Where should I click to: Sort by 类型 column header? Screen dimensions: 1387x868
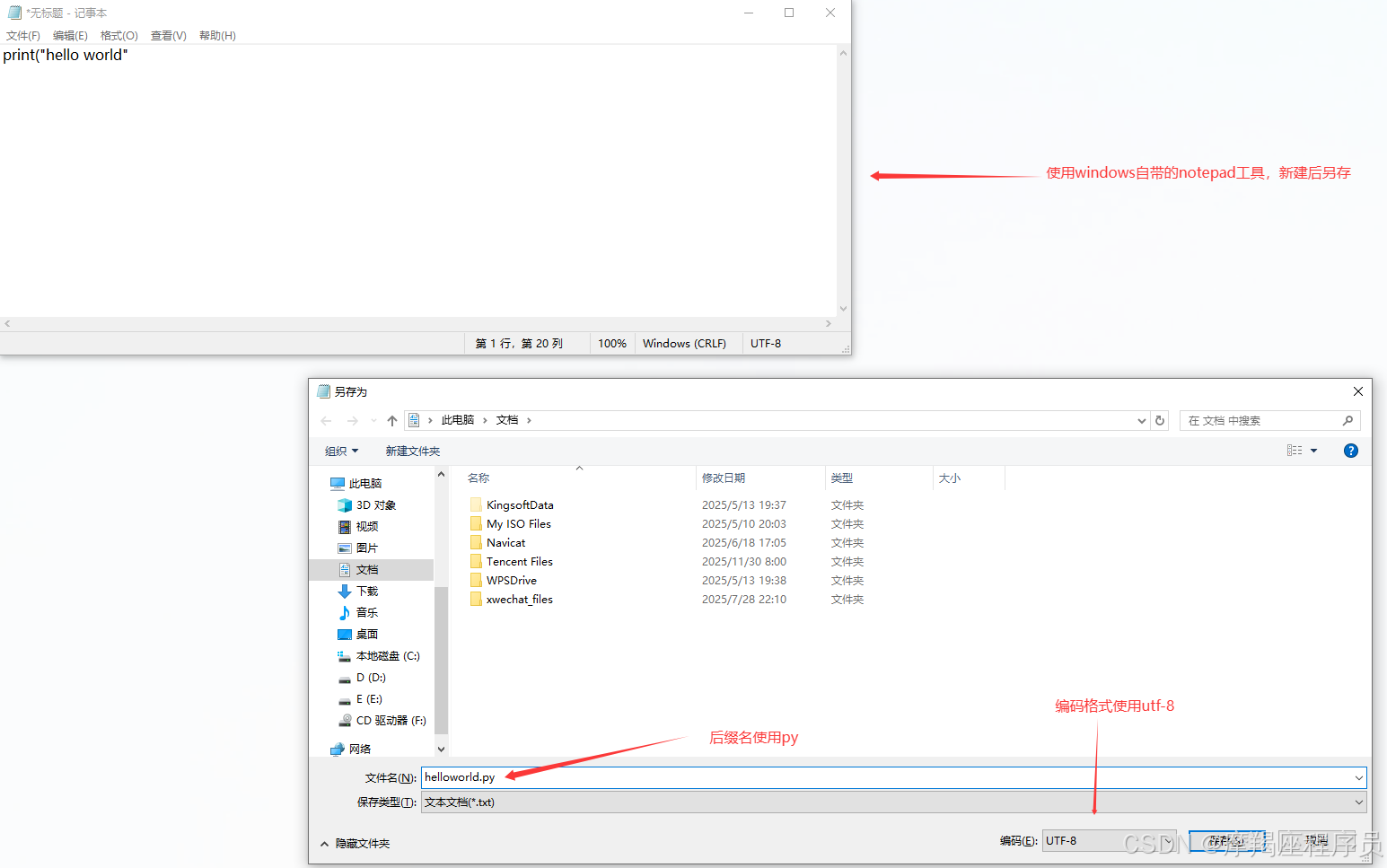click(x=842, y=478)
